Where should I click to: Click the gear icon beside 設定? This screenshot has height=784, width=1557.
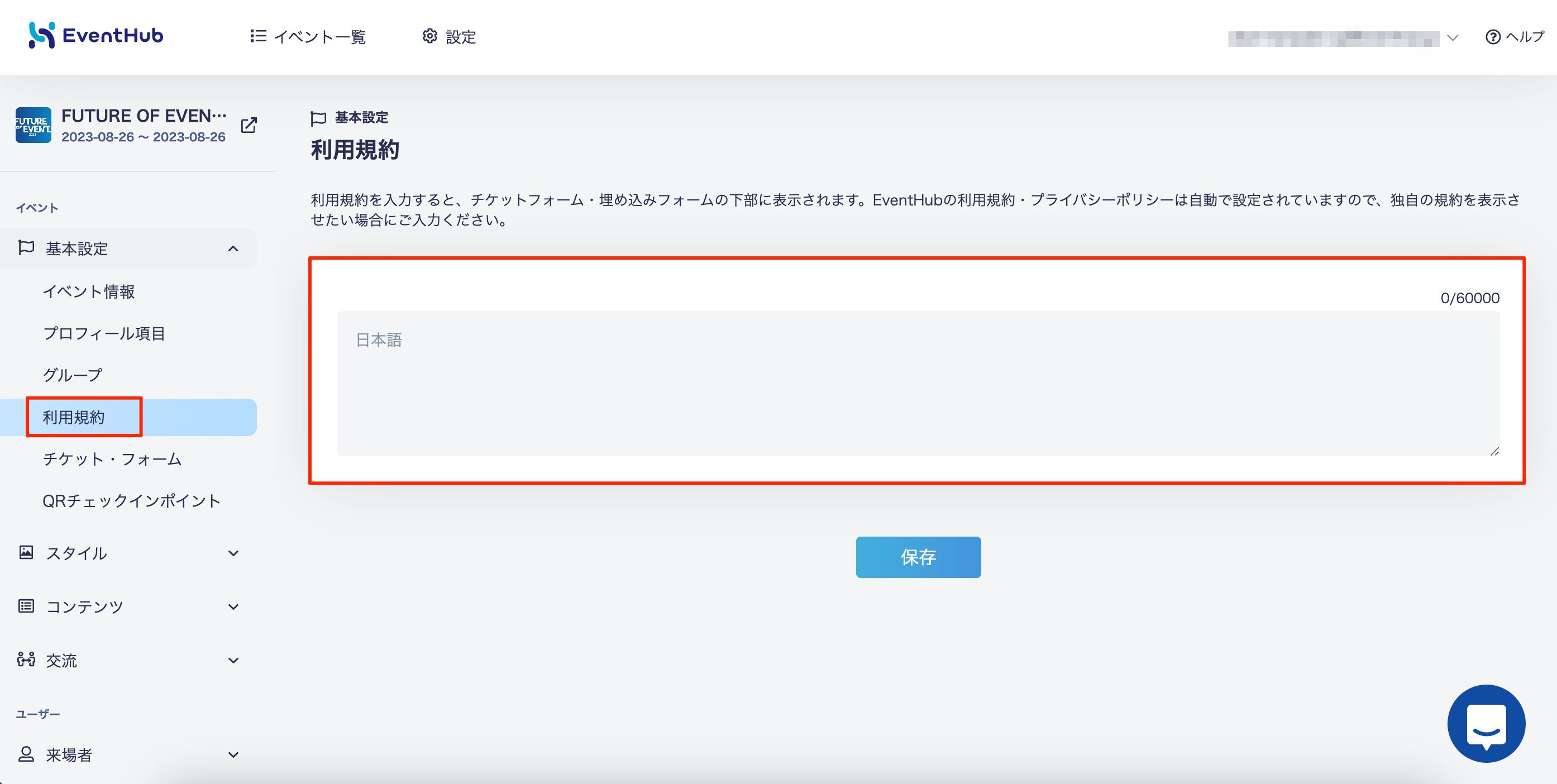click(430, 36)
